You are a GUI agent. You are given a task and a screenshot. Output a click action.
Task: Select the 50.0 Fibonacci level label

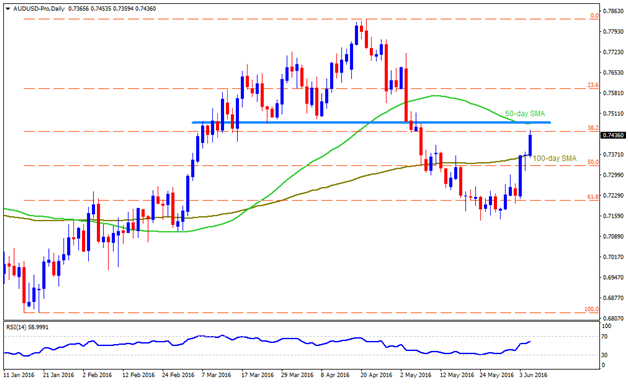(593, 162)
